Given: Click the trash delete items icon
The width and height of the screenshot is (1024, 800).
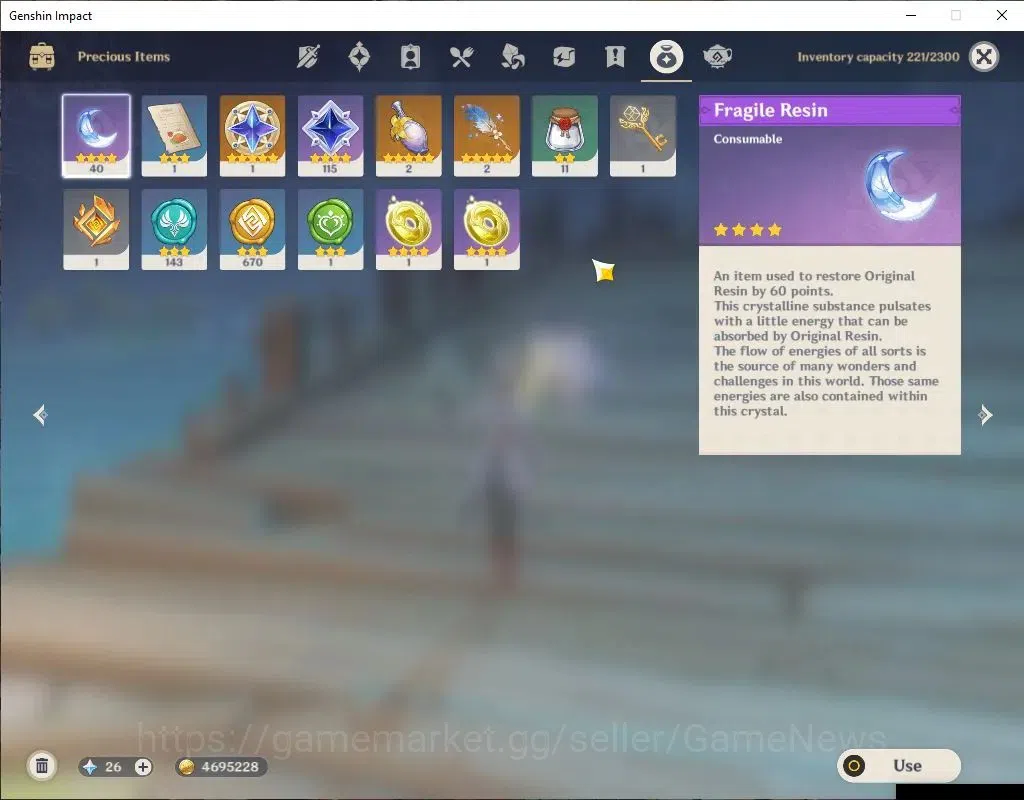Looking at the screenshot, I should point(42,766).
